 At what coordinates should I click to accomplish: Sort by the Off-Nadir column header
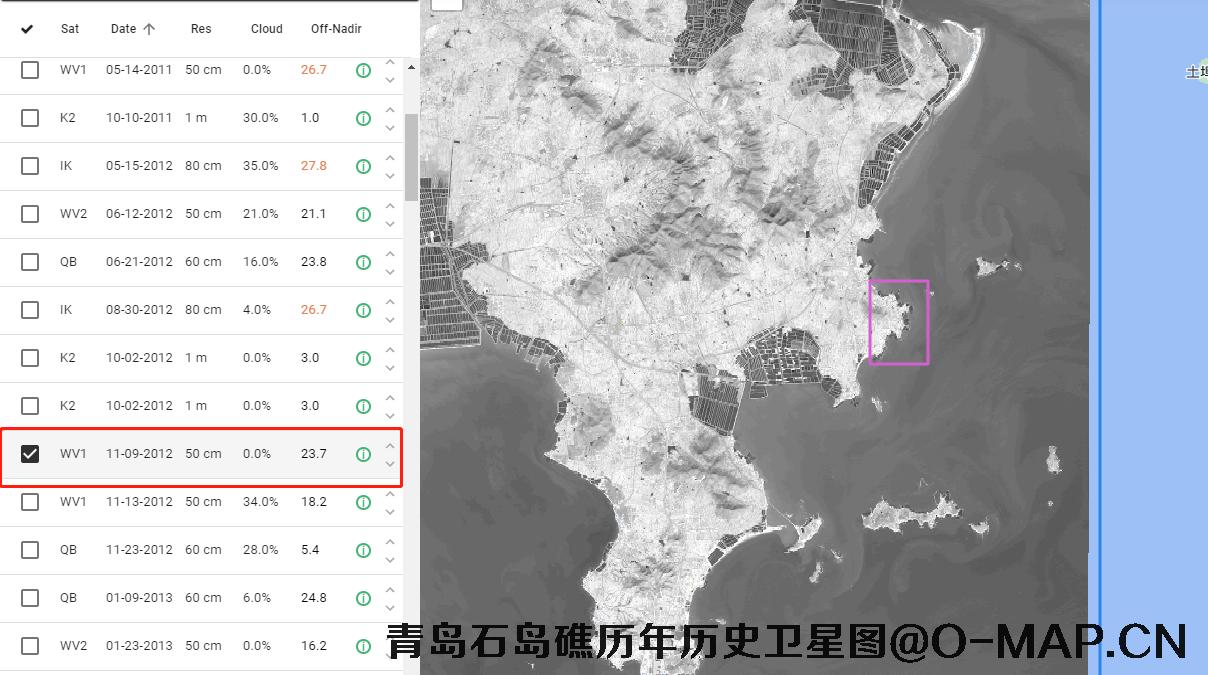335,29
